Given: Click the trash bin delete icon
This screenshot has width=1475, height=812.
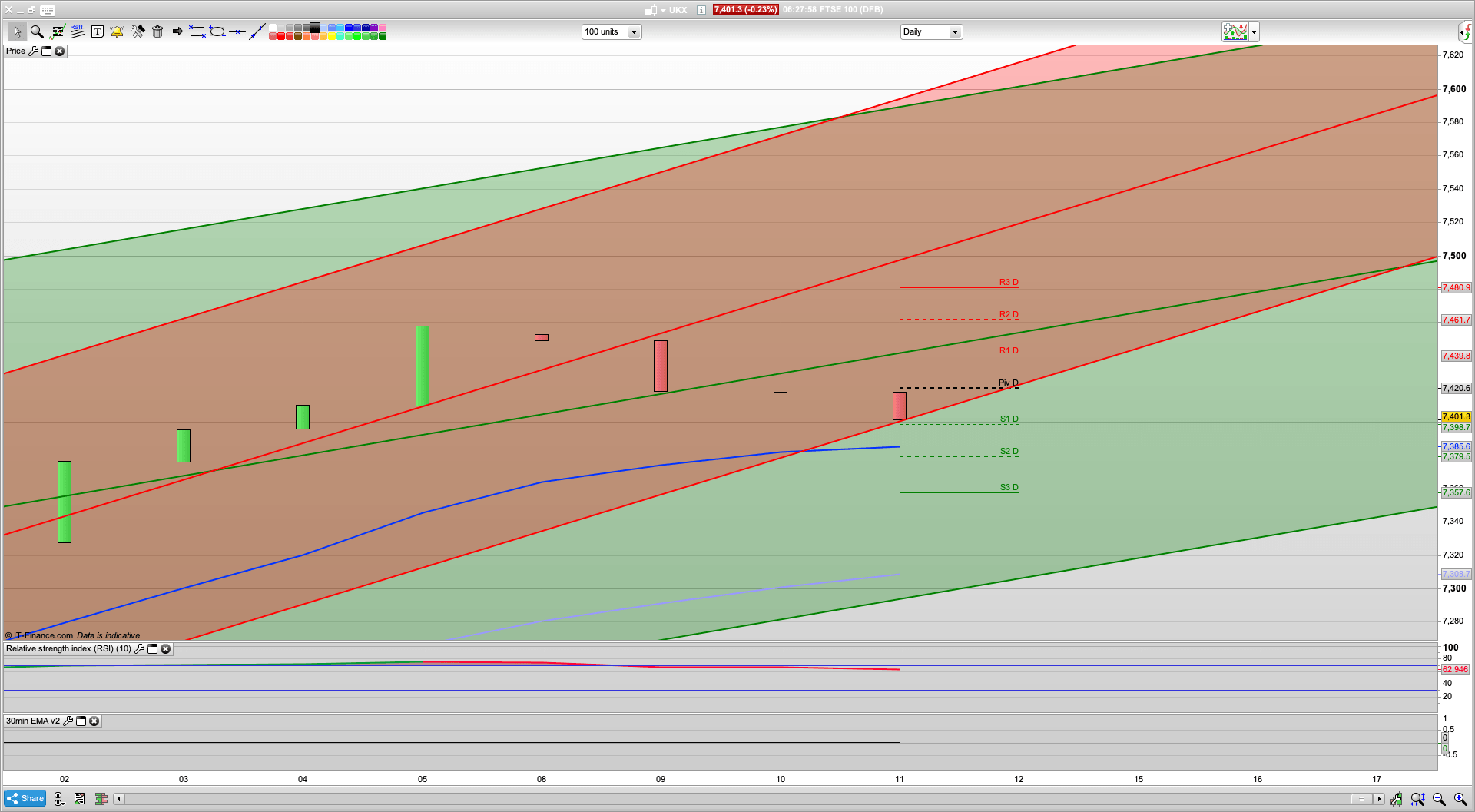Looking at the screenshot, I should coord(157,31).
